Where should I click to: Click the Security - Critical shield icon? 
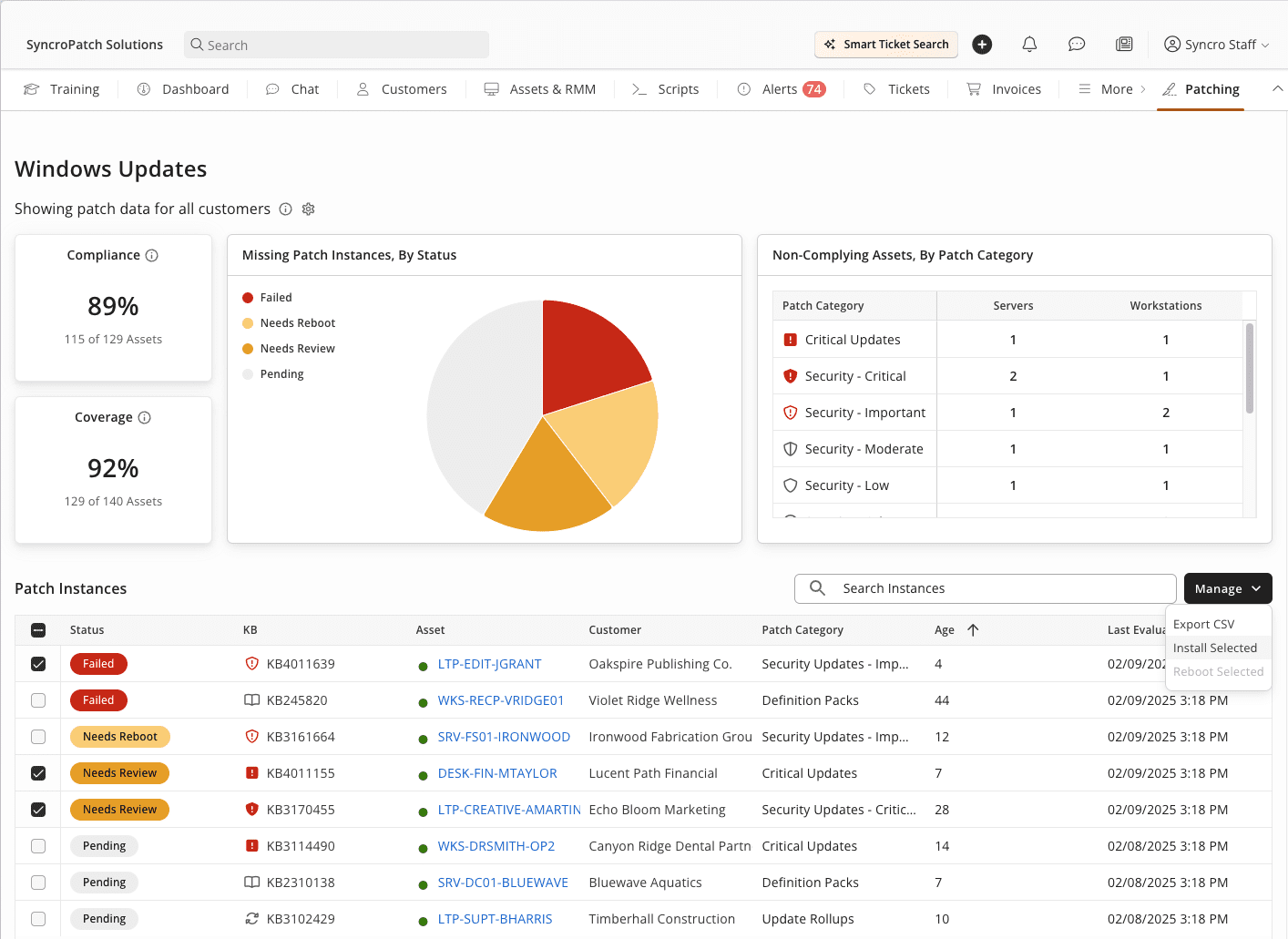[x=791, y=376]
